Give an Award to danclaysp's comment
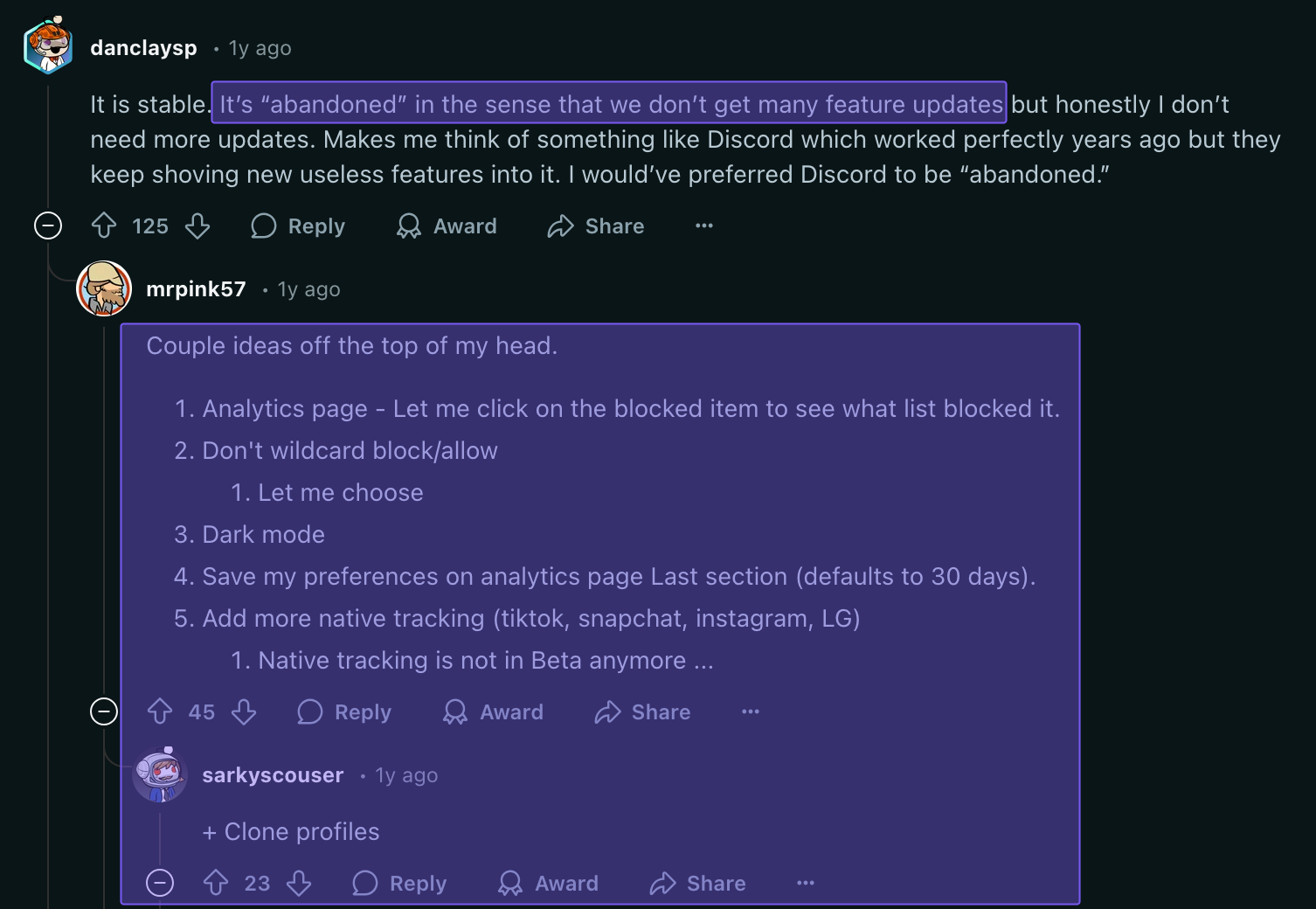 (447, 226)
